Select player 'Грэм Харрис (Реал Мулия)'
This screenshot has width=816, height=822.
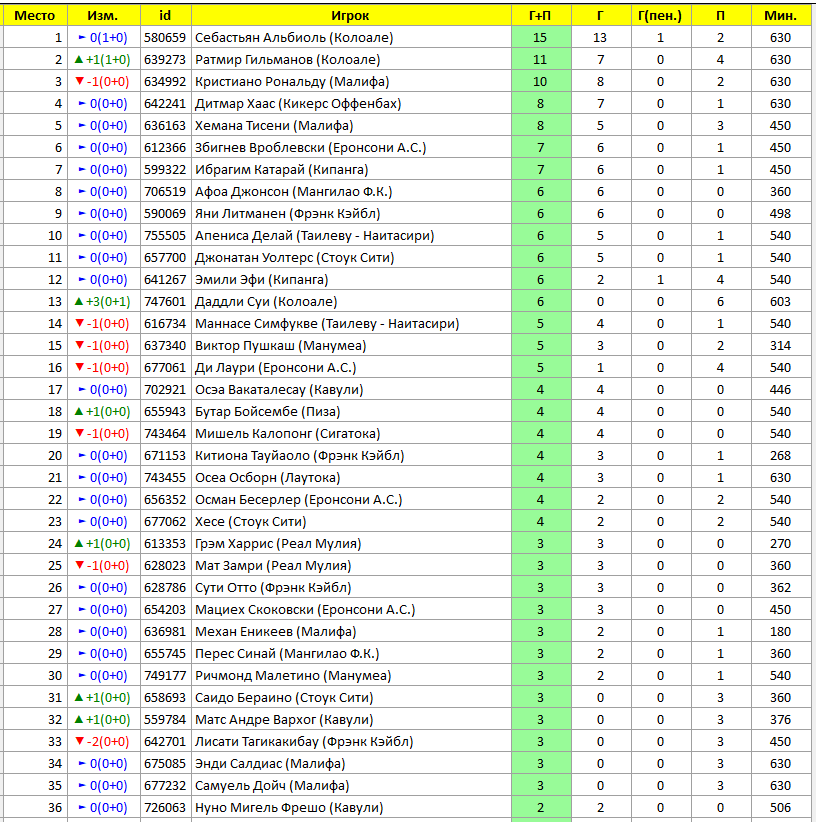click(278, 544)
